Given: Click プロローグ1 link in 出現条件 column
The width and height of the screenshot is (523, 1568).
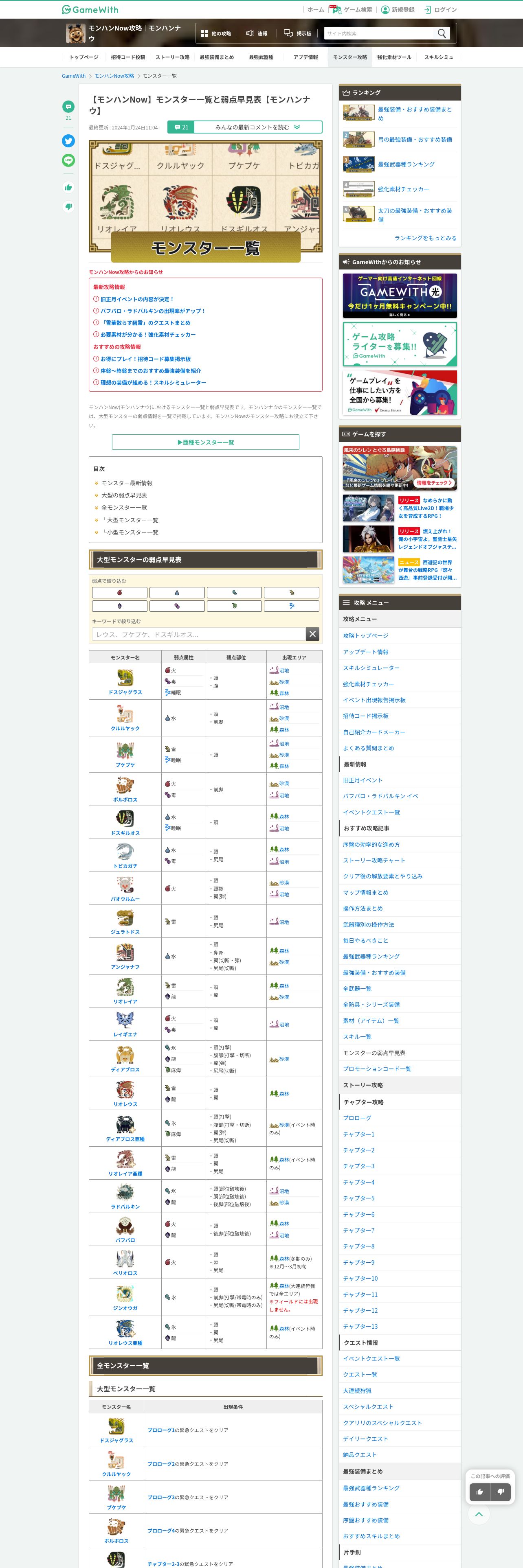Looking at the screenshot, I should pos(161,1430).
